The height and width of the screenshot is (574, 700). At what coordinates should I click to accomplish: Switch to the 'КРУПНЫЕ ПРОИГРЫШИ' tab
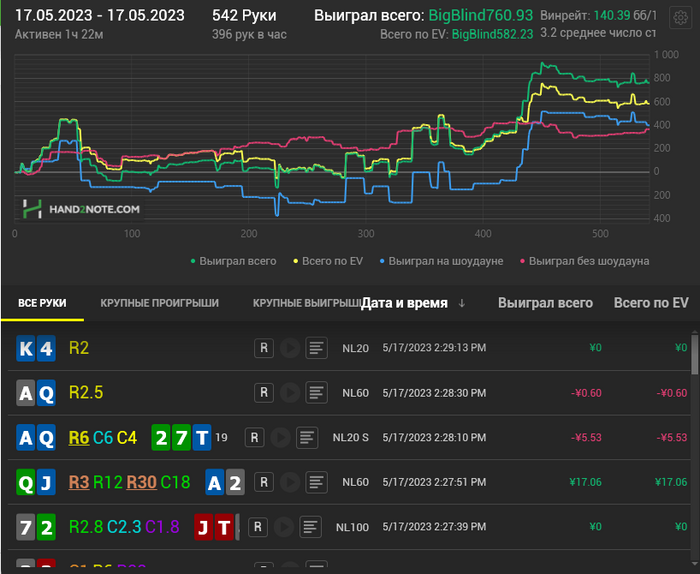pyautogui.click(x=159, y=303)
